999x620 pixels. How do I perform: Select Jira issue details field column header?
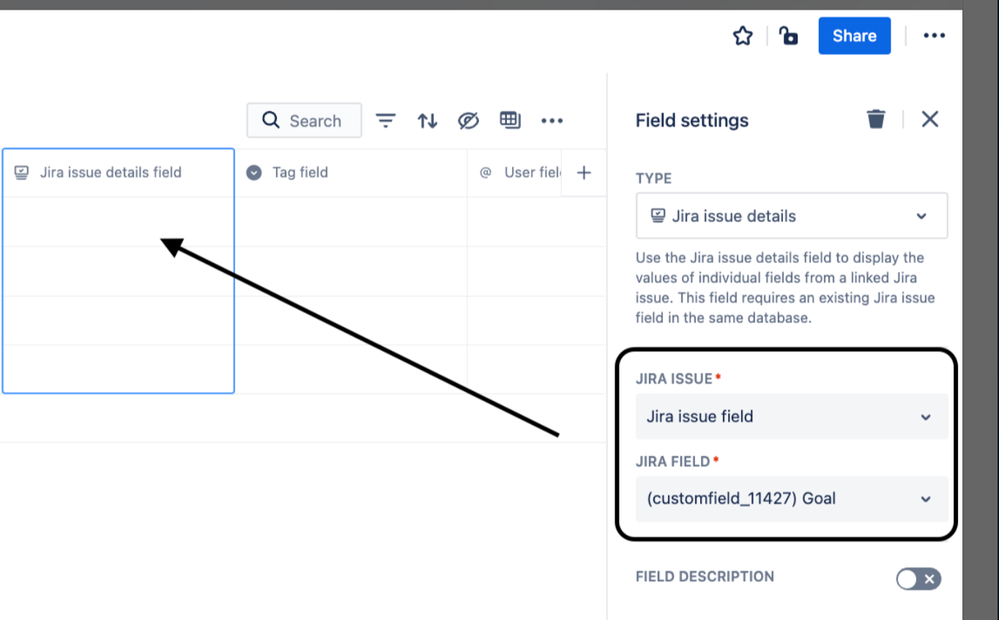119,173
